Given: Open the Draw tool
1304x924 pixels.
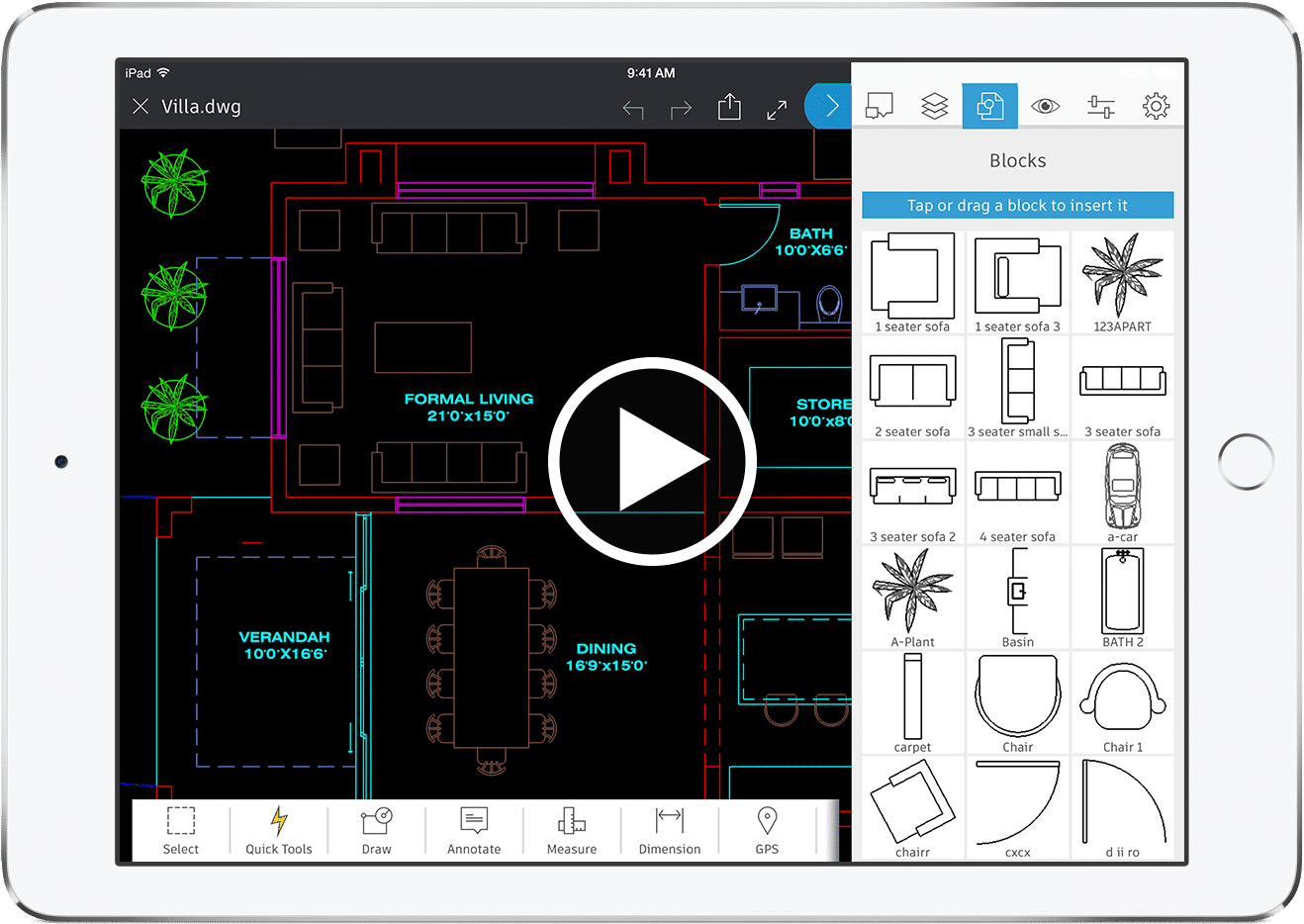Looking at the screenshot, I should pos(377,830).
